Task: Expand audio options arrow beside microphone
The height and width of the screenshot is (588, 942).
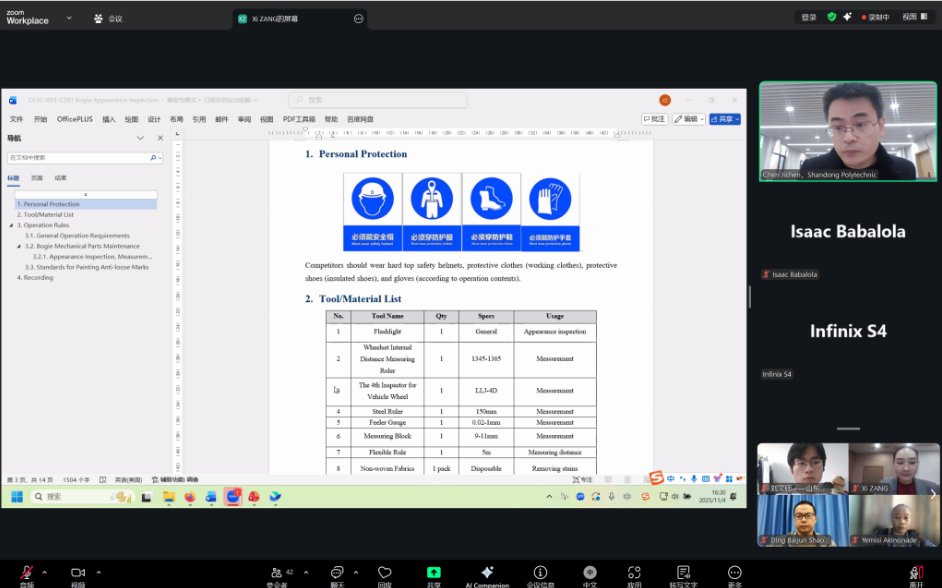Action: [x=46, y=572]
